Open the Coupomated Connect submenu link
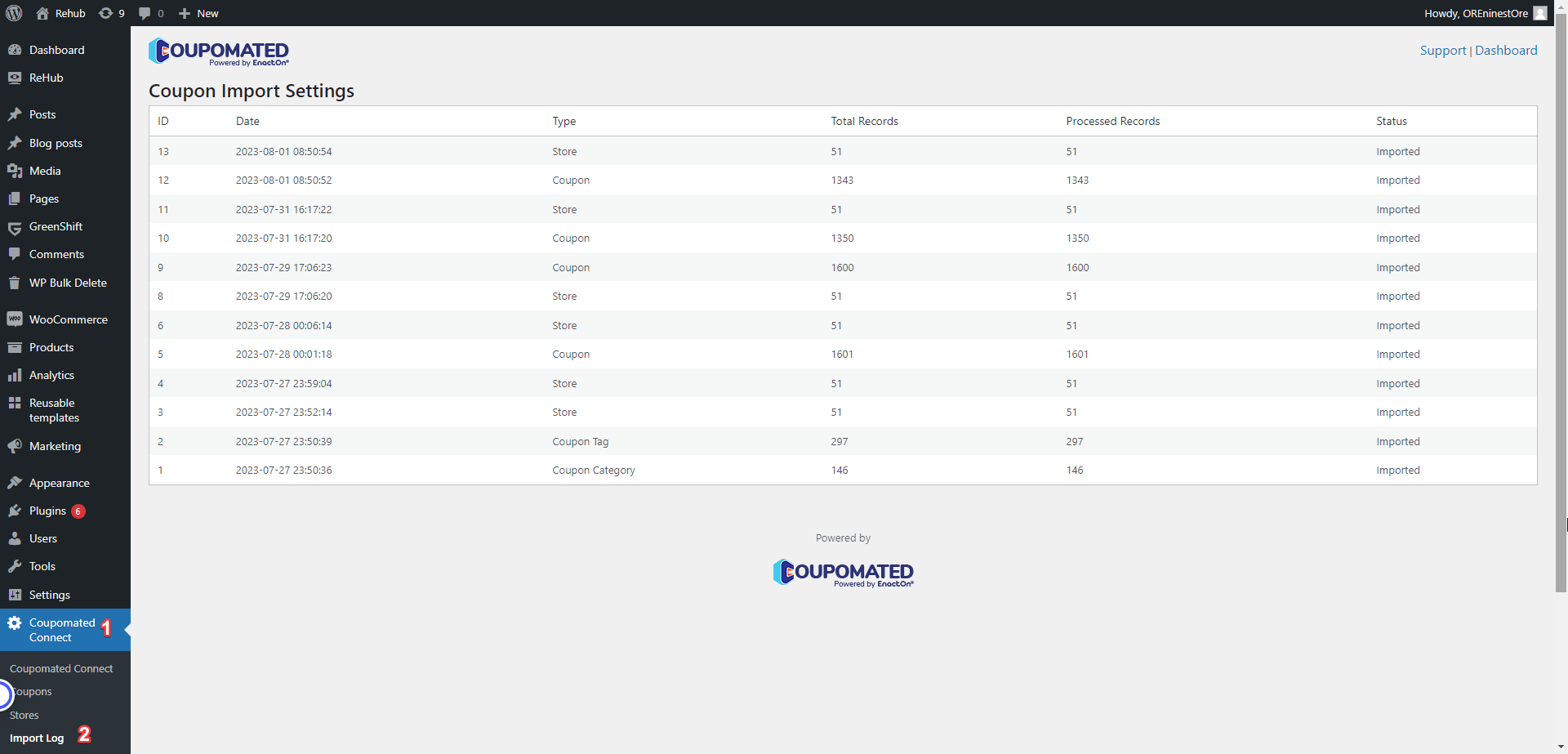 coord(61,668)
